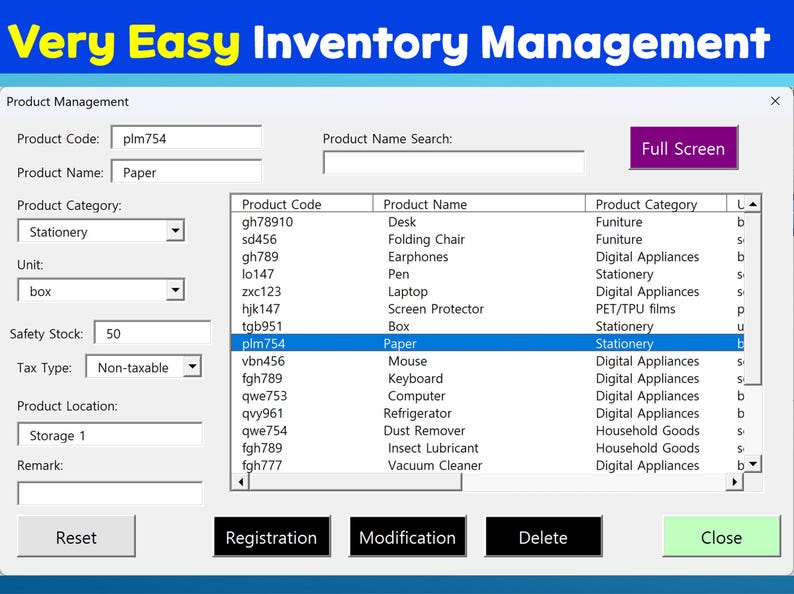The width and height of the screenshot is (794, 594).
Task: Click the list scroll-up arrow
Action: [x=752, y=204]
